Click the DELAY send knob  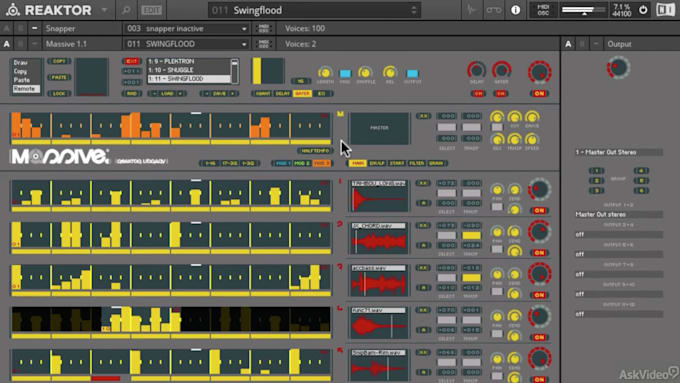coord(476,70)
